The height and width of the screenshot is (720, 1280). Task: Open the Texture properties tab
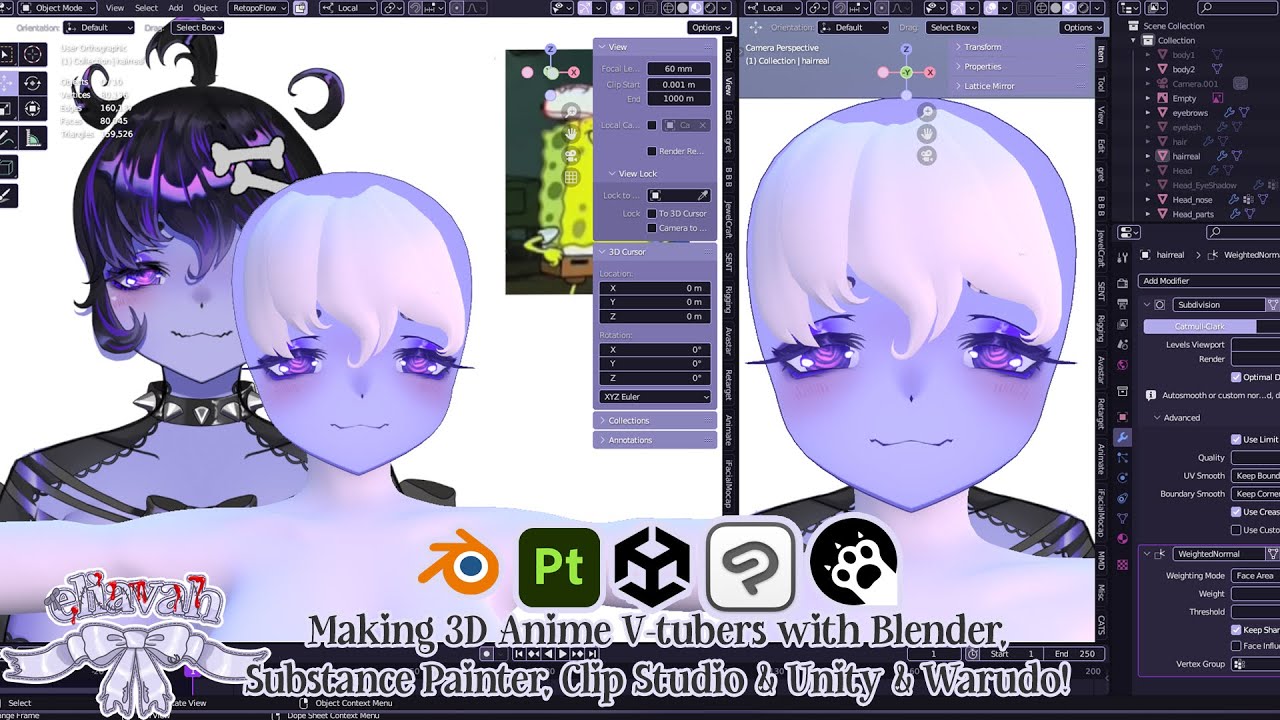pos(1123,564)
